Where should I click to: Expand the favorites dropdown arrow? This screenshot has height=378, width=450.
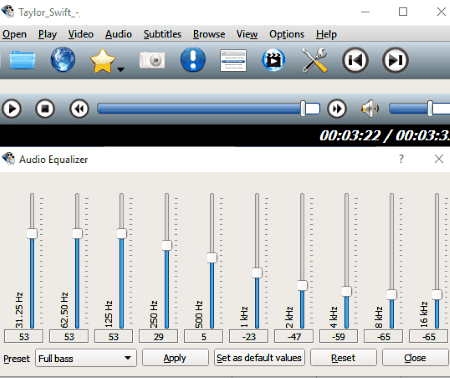pyautogui.click(x=121, y=69)
